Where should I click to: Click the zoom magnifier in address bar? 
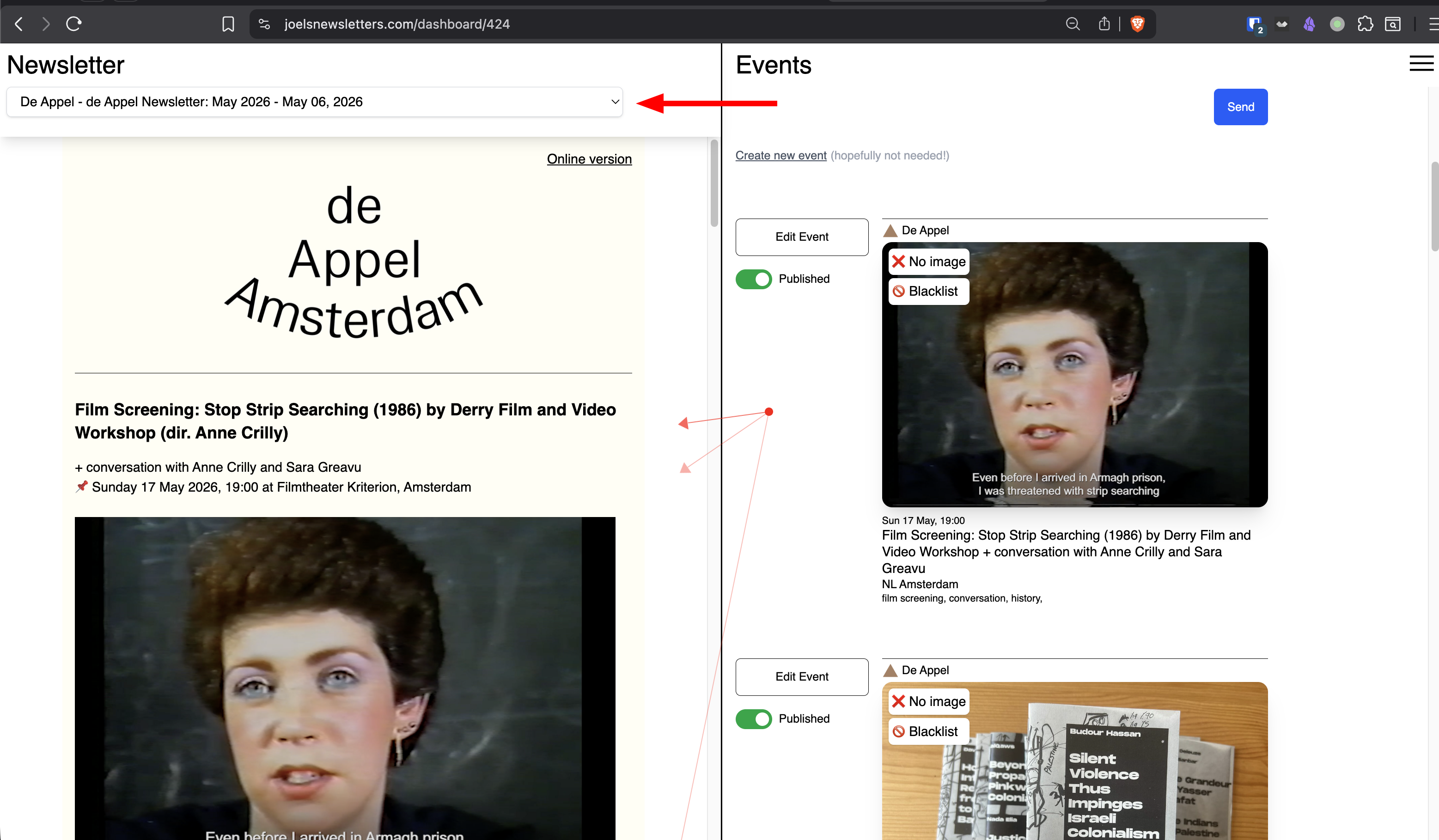coord(1073,24)
